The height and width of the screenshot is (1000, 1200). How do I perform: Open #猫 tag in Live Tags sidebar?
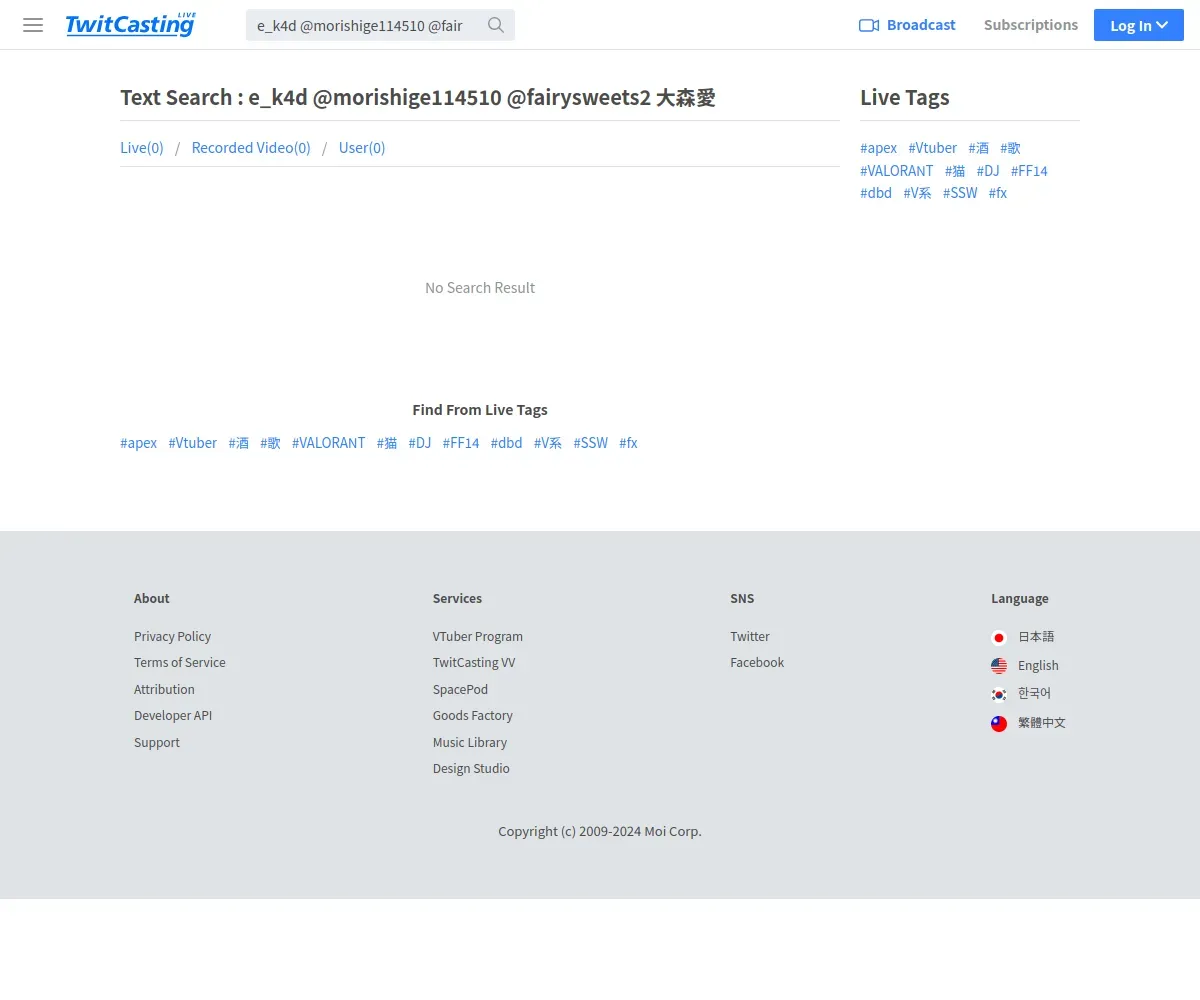[x=955, y=171]
